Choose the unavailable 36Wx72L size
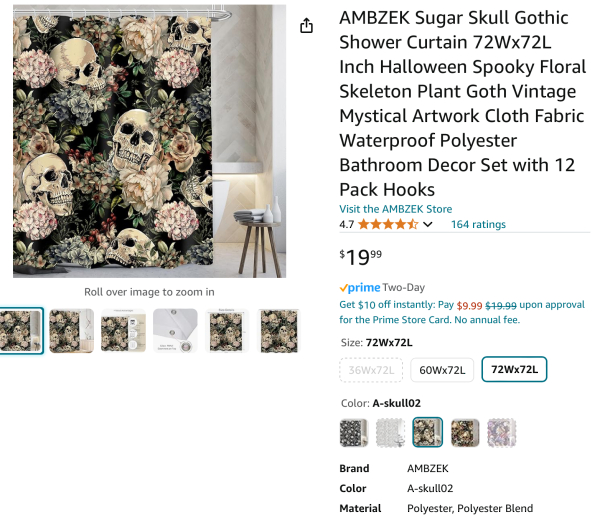The height and width of the screenshot is (517, 600). pyautogui.click(x=371, y=370)
